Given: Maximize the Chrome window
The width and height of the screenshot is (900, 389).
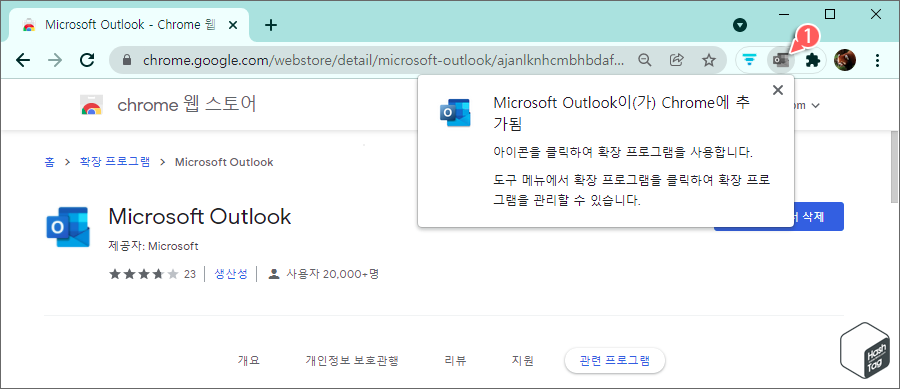Looking at the screenshot, I should [830, 14].
